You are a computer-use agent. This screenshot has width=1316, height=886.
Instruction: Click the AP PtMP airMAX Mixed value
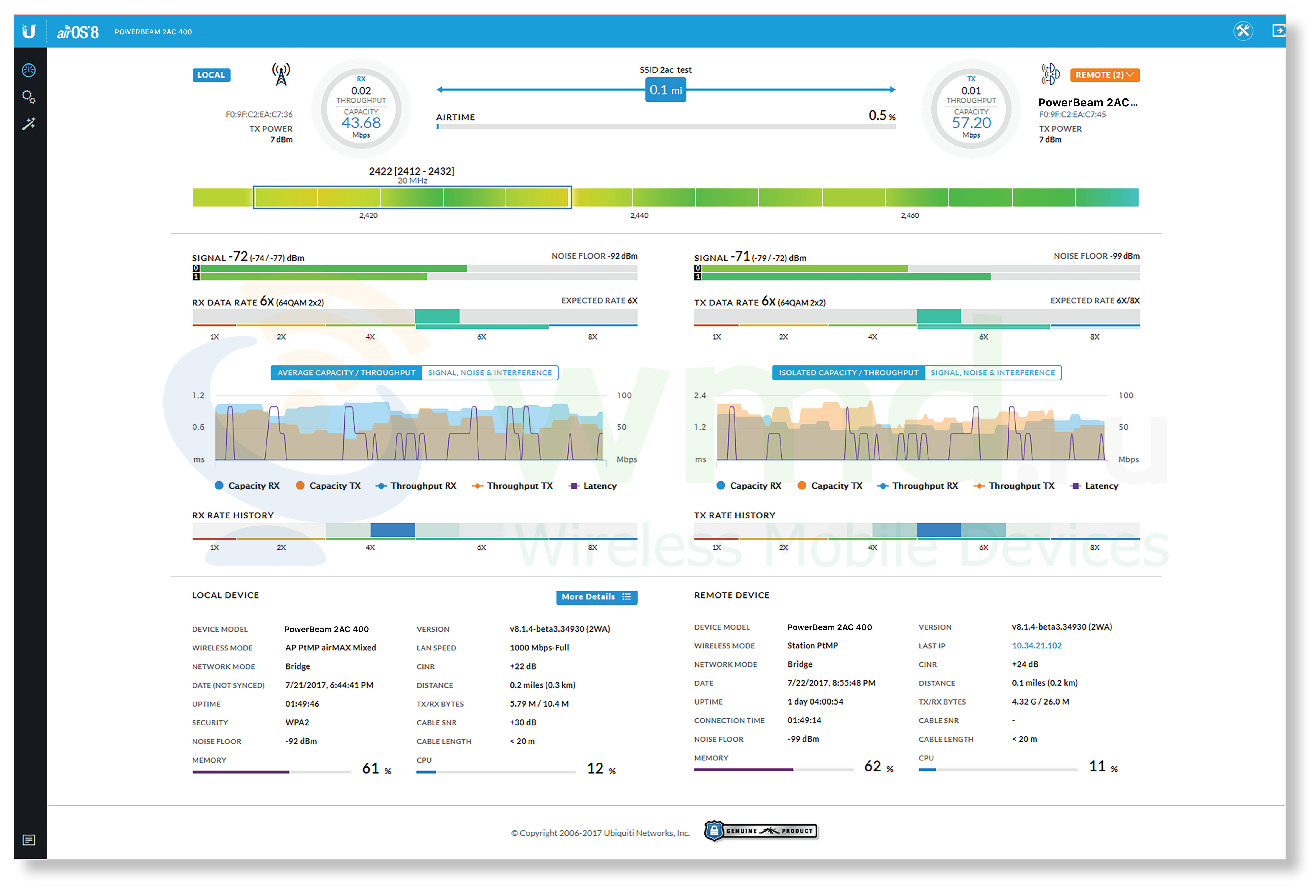point(331,648)
